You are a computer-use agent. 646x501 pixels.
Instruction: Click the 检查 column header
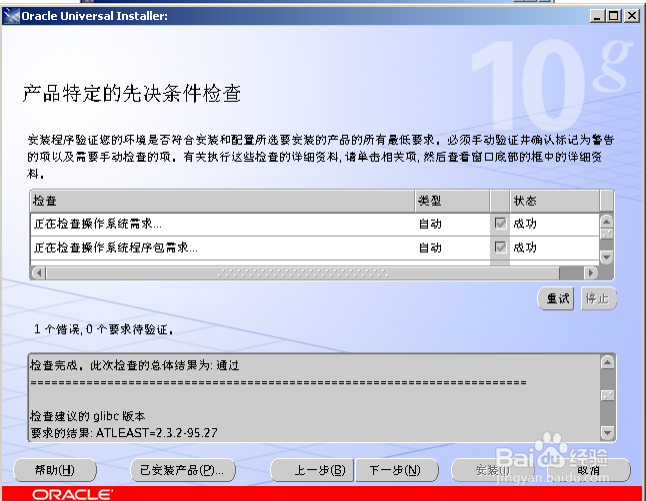point(222,201)
